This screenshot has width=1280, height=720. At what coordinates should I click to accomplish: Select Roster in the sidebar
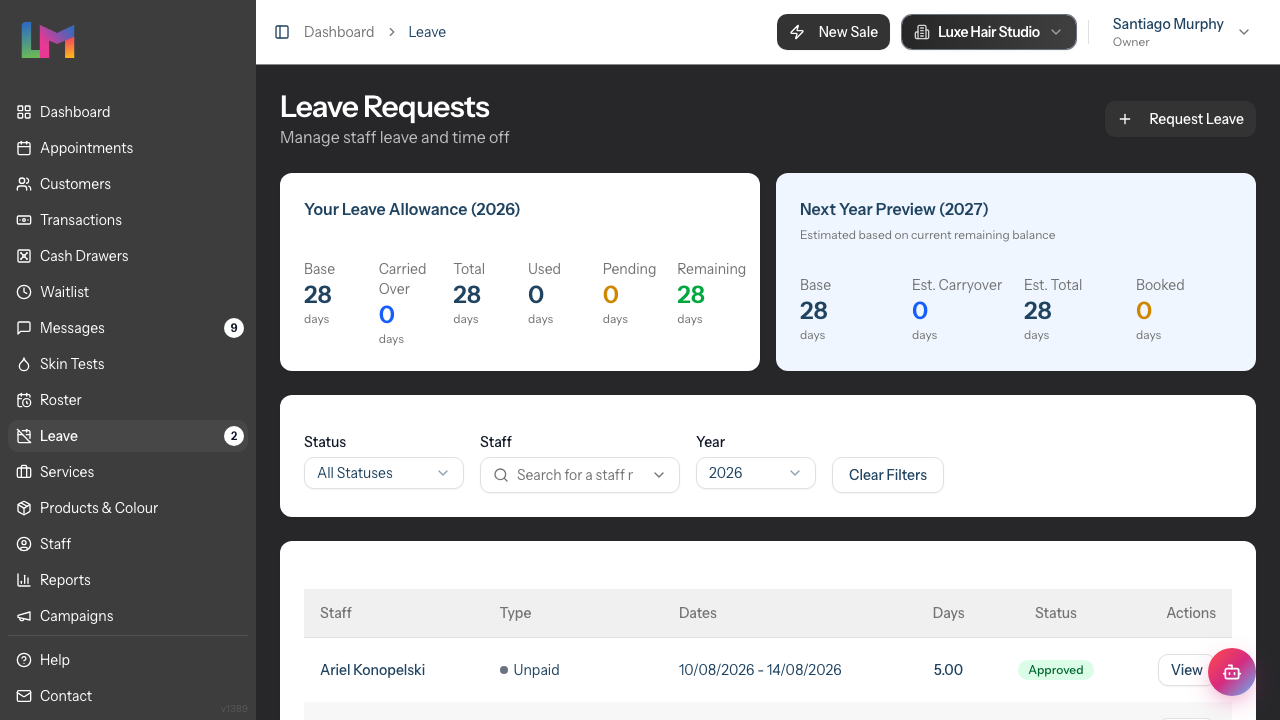128,400
